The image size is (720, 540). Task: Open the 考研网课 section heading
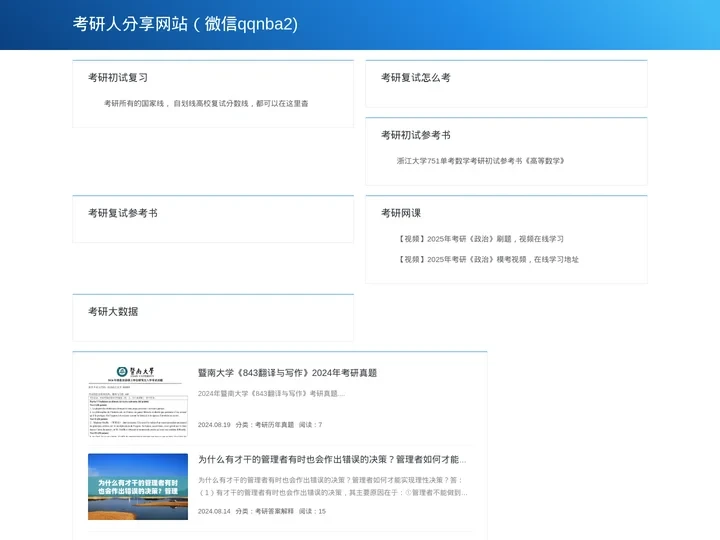[401, 213]
